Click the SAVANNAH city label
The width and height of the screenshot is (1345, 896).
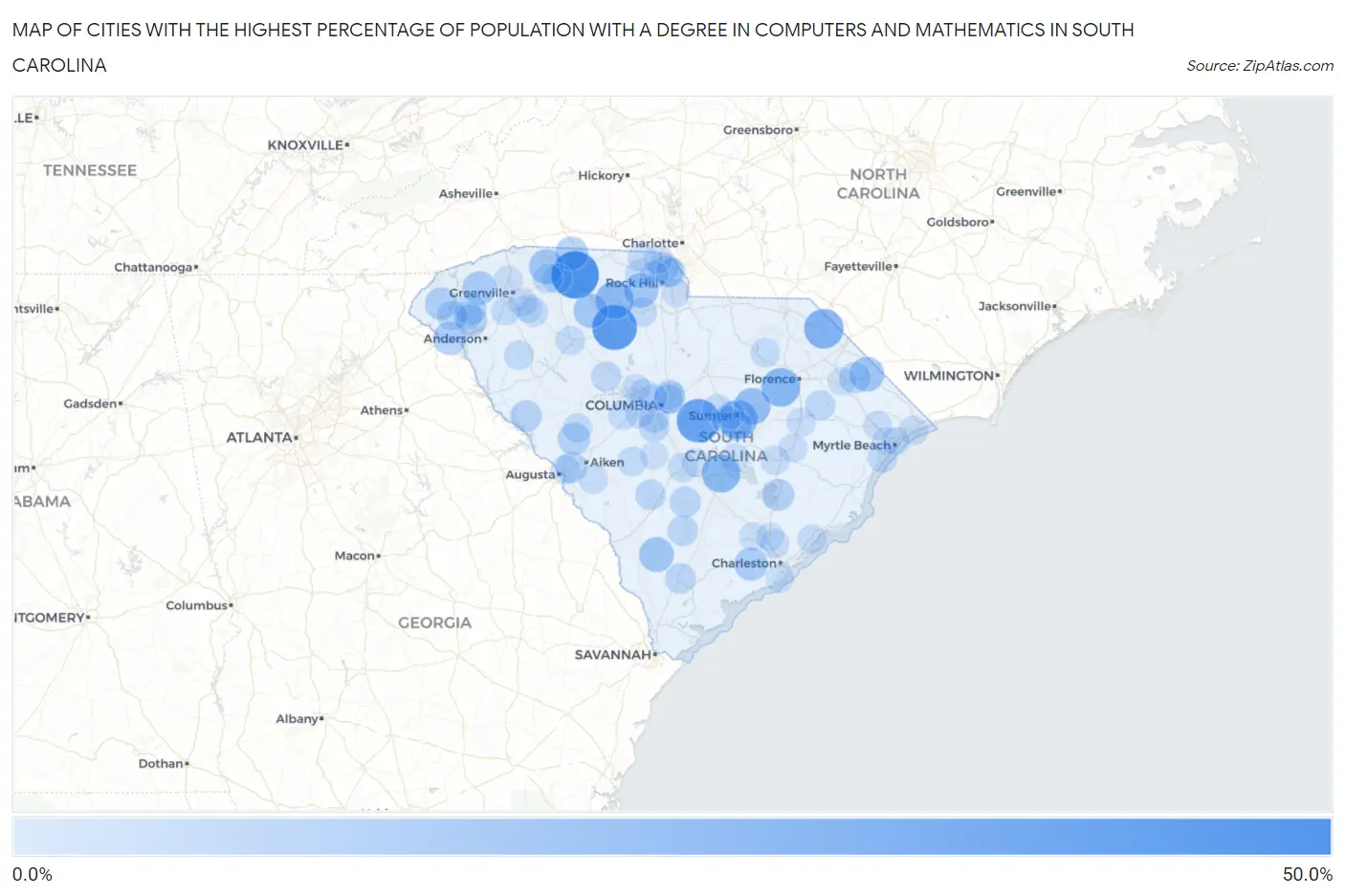tap(616, 655)
